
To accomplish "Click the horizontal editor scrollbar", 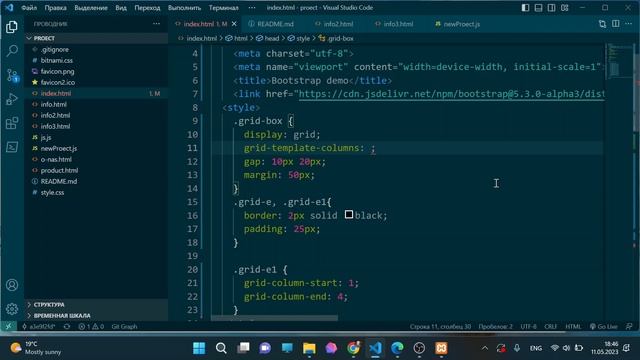I will tap(274, 318).
